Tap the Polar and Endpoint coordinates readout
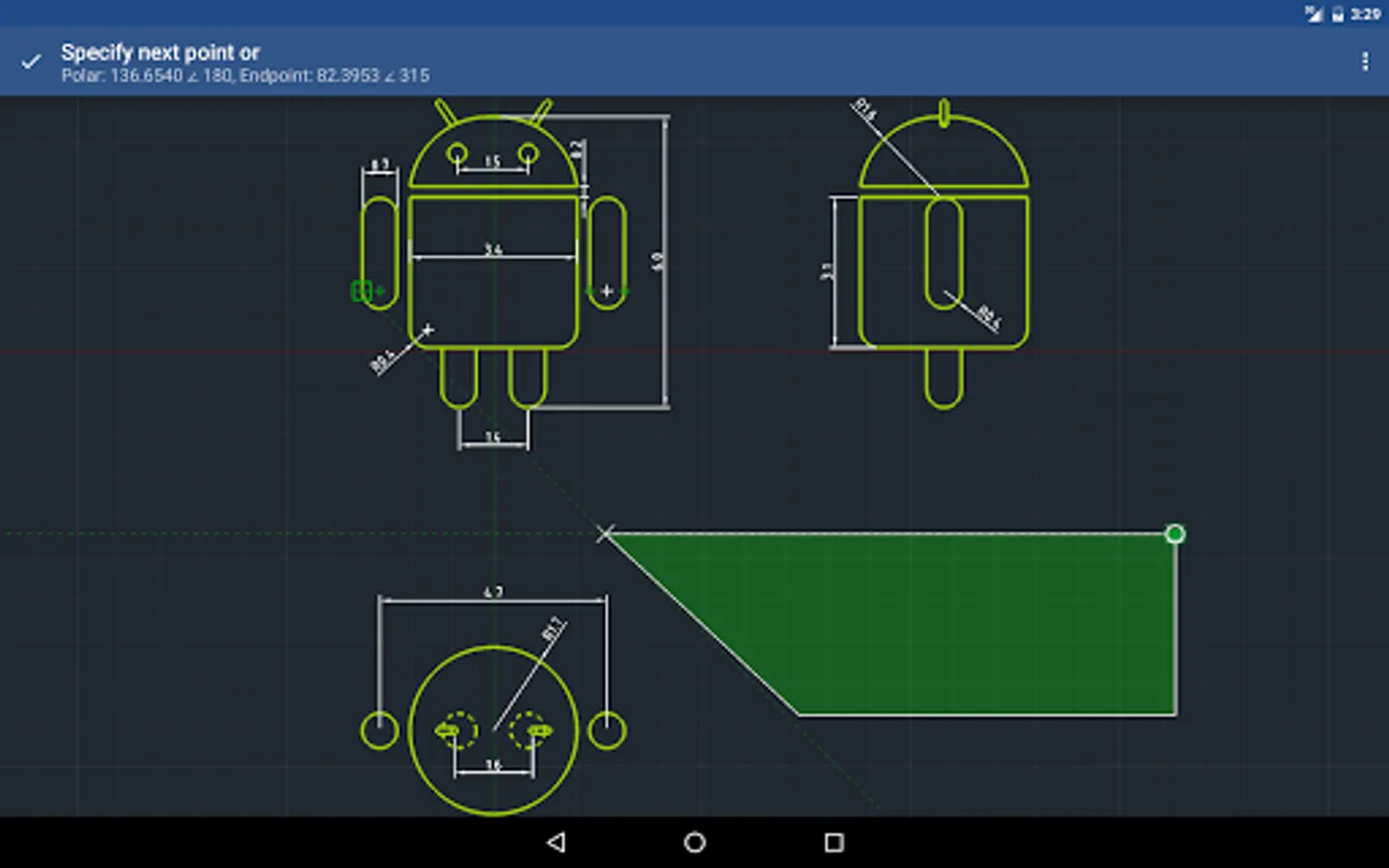1389x868 pixels. pos(245,75)
